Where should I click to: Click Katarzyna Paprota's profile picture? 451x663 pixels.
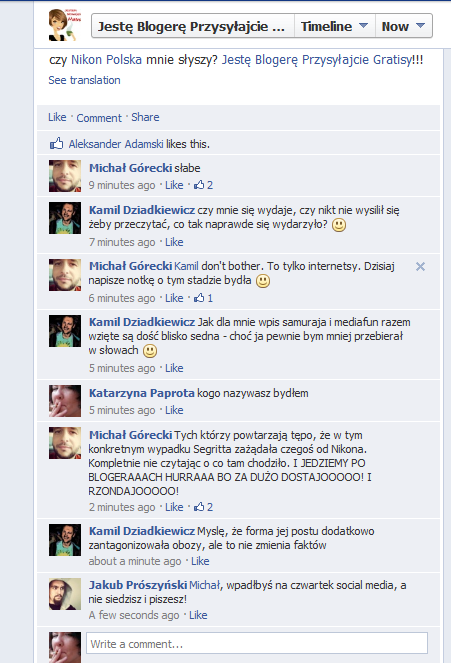coord(65,401)
